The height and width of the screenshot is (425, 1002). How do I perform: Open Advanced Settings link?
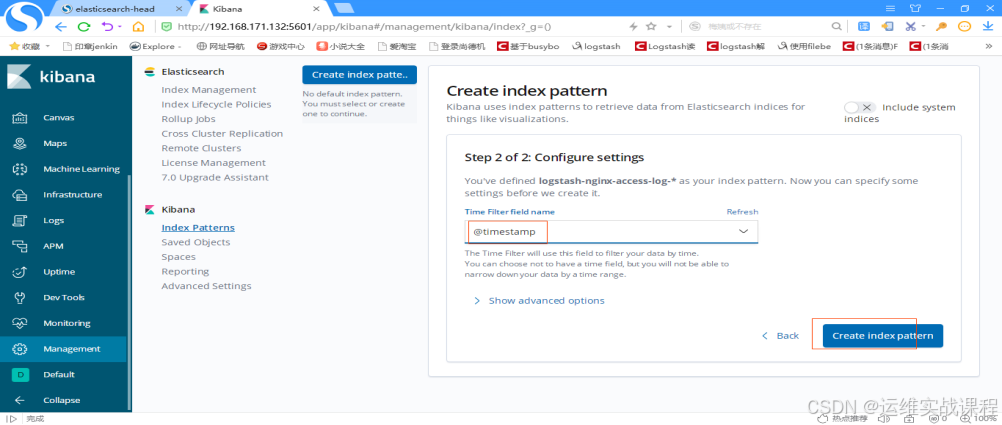[206, 286]
